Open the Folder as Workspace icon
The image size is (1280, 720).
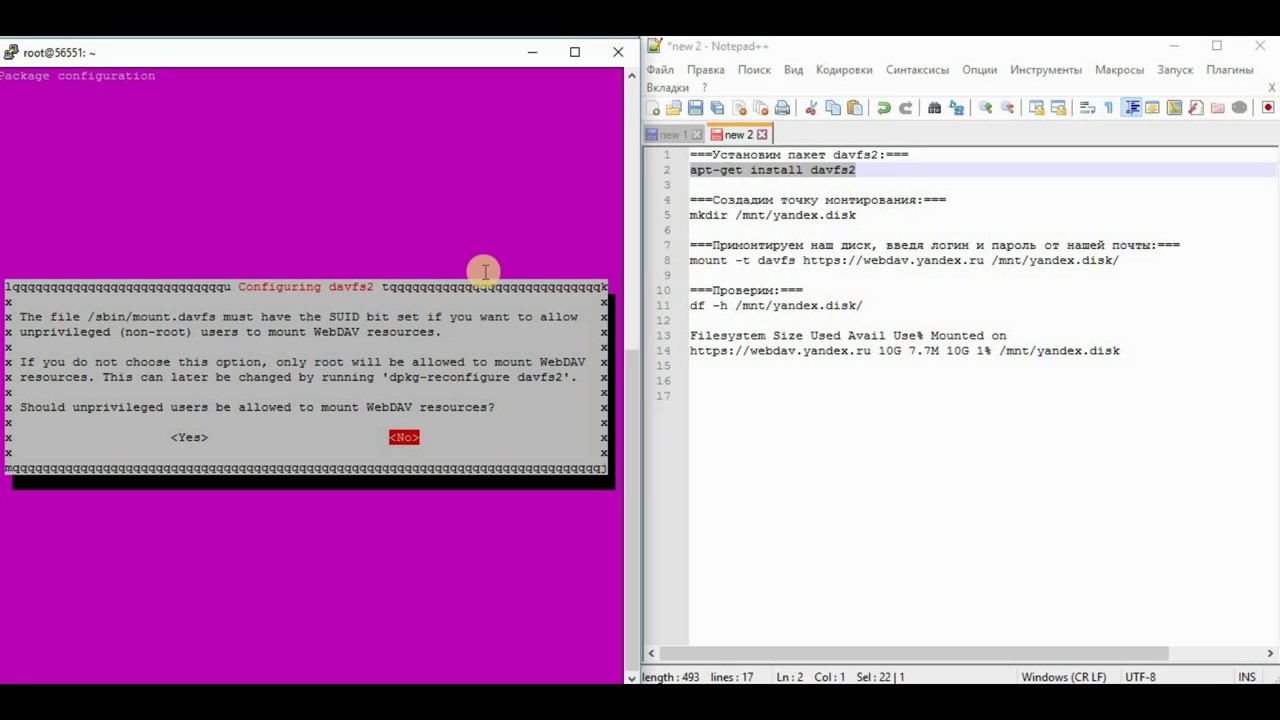1217,108
